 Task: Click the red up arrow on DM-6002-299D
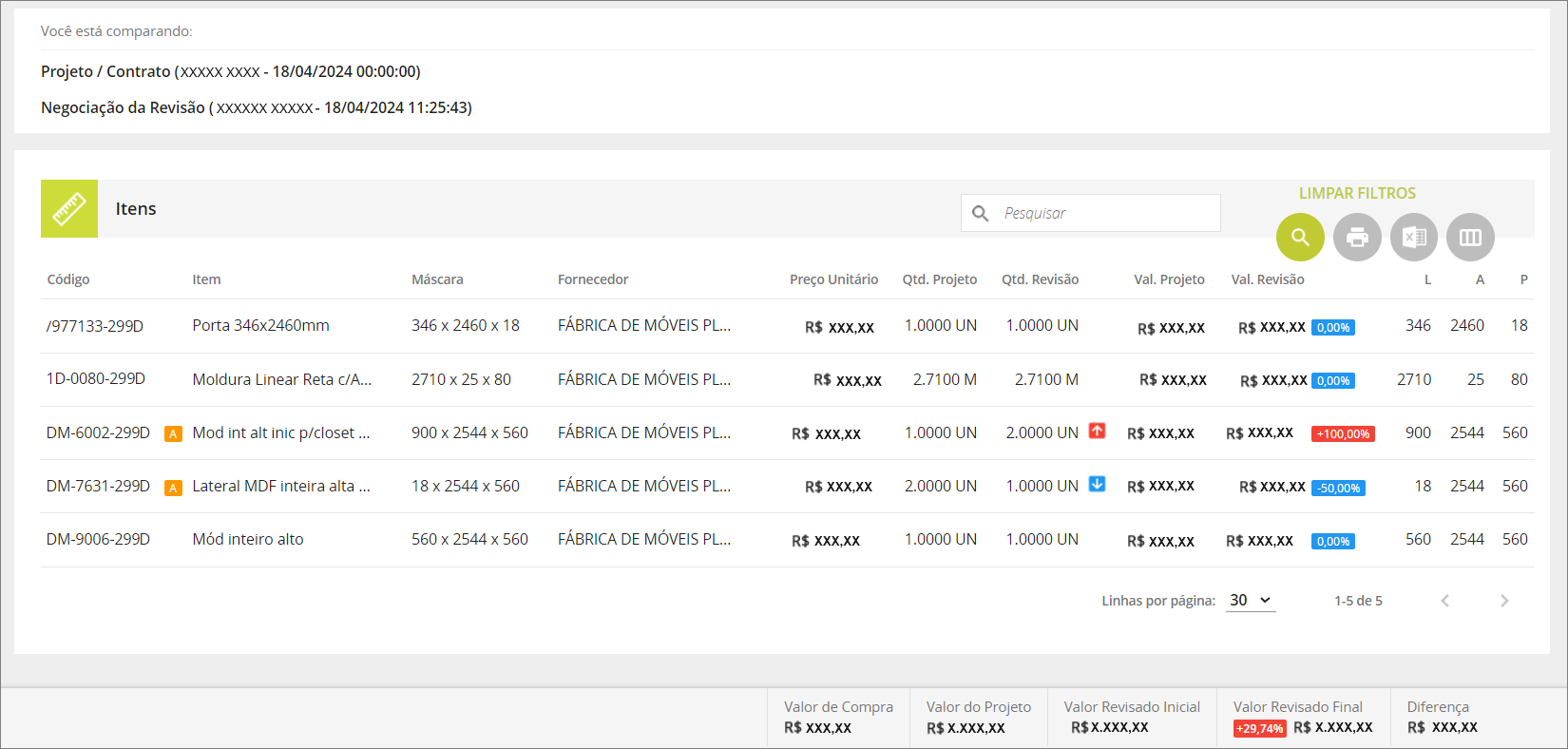click(x=1097, y=431)
